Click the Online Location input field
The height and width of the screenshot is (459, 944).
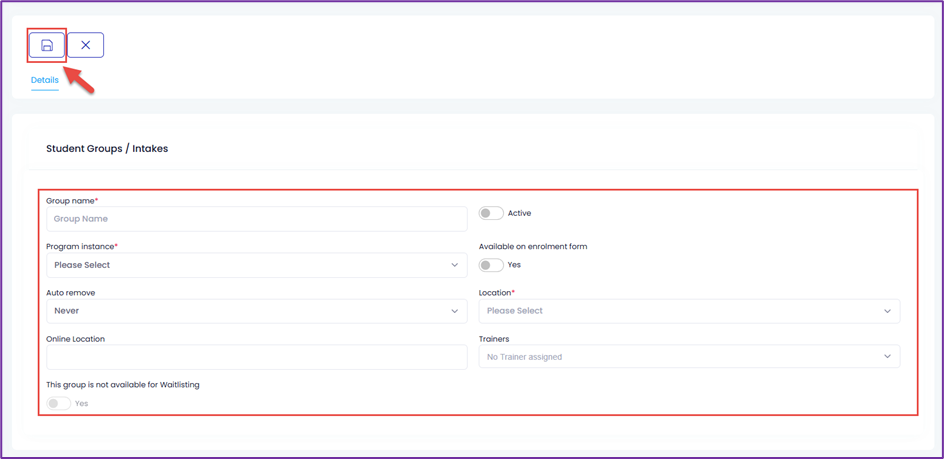[256, 357]
